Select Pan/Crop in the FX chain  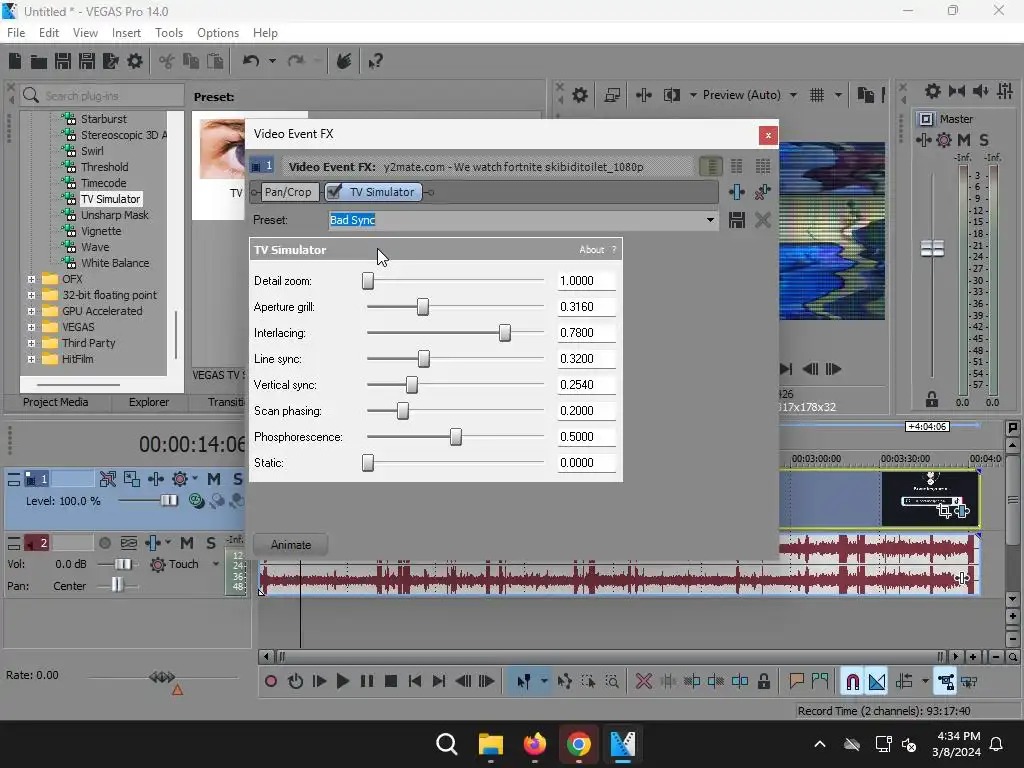point(288,192)
